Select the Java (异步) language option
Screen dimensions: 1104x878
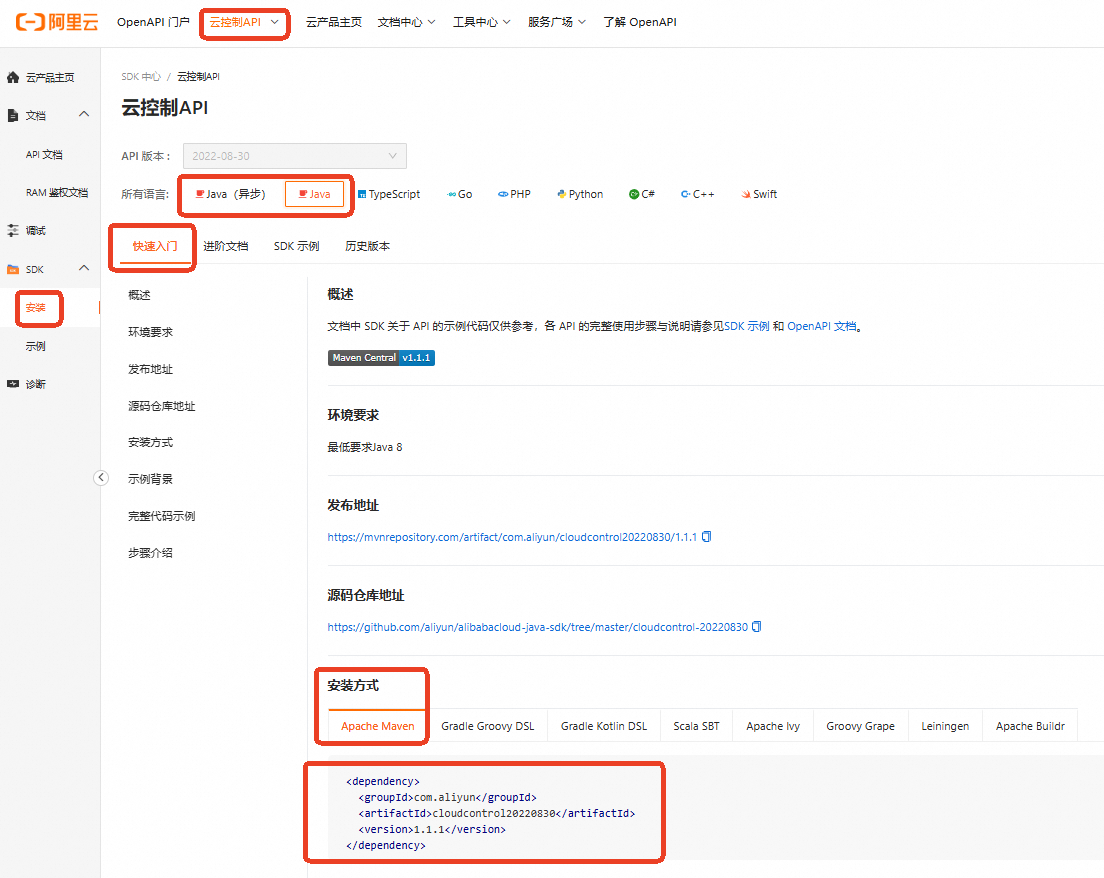click(231, 194)
